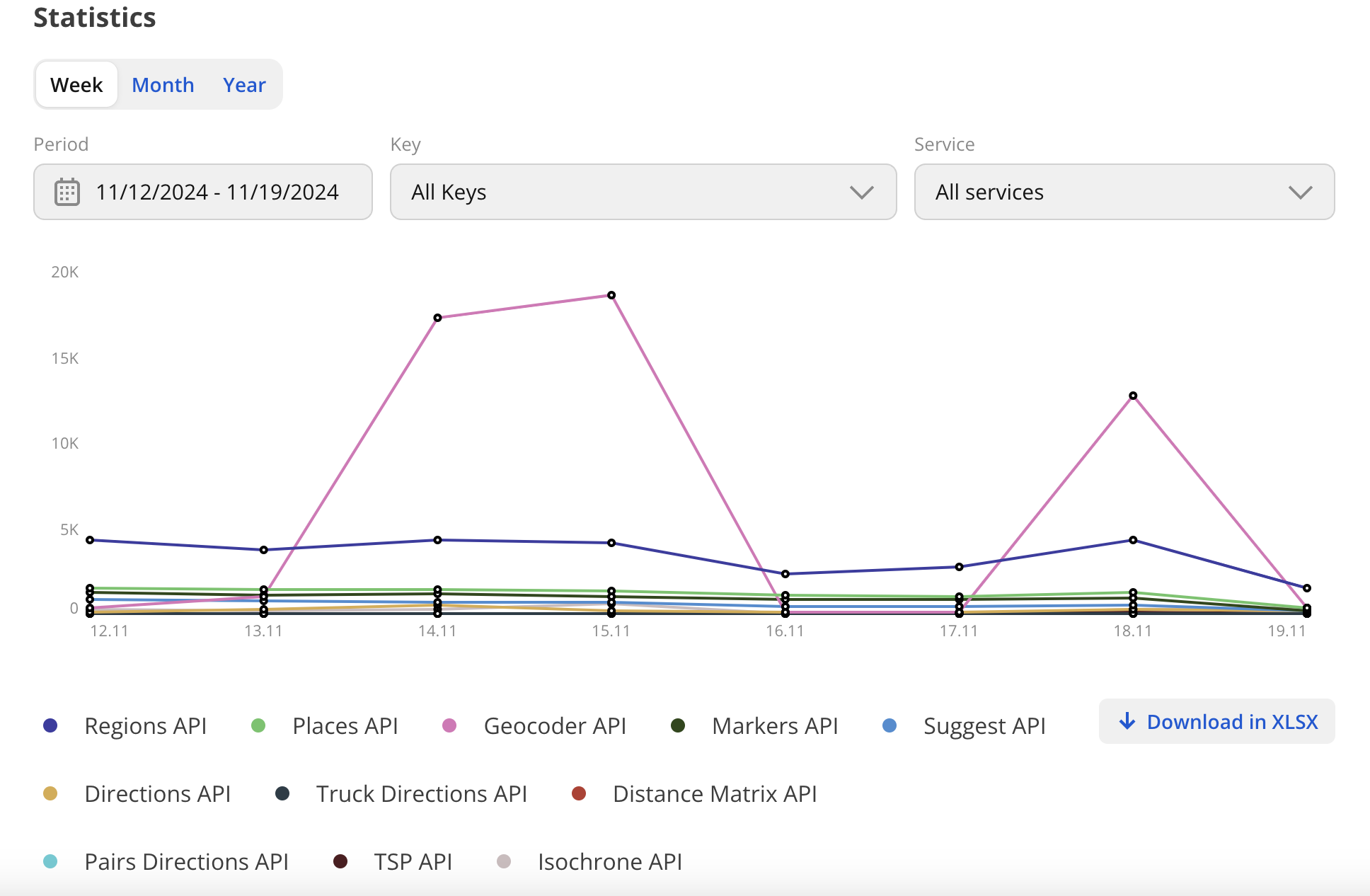The image size is (1370, 896).
Task: Switch to the Week tab
Action: (x=76, y=85)
